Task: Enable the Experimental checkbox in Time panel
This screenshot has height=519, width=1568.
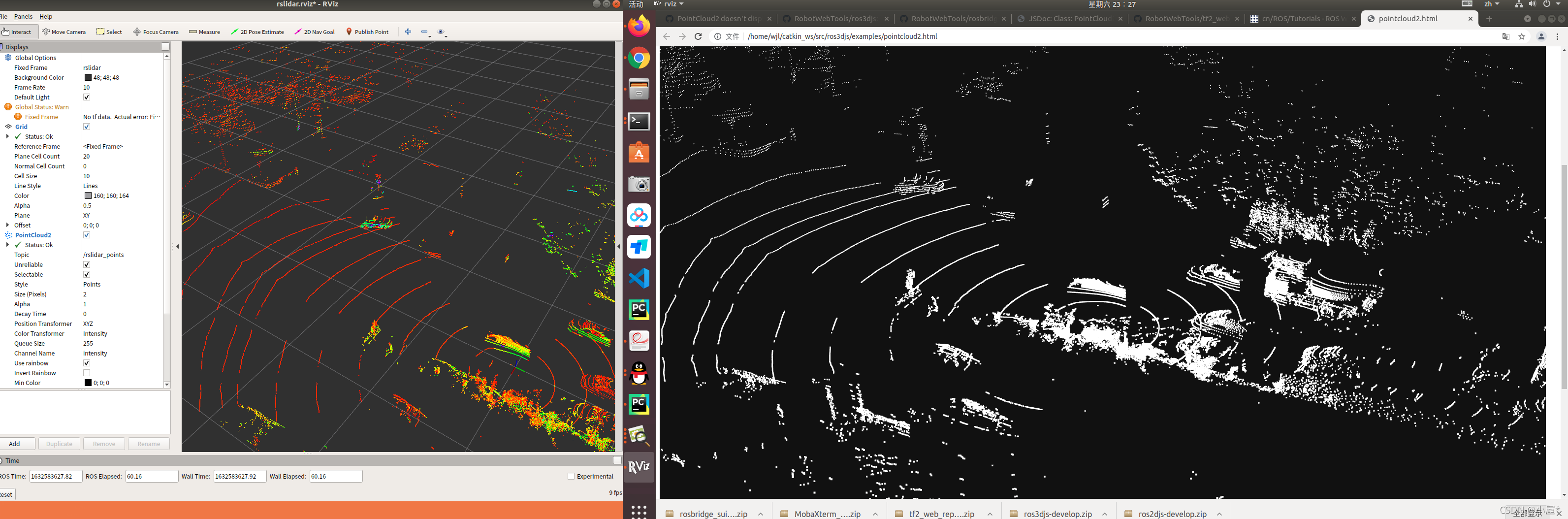Action: [x=571, y=476]
